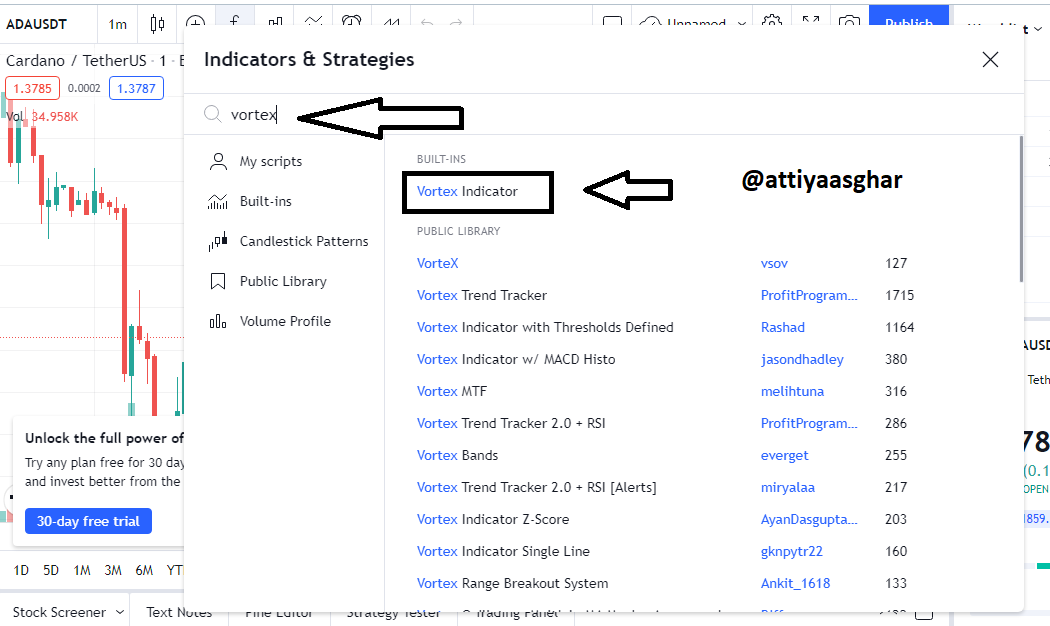Open author profile everget
Viewport: 1050px width, 626px height.
785,456
